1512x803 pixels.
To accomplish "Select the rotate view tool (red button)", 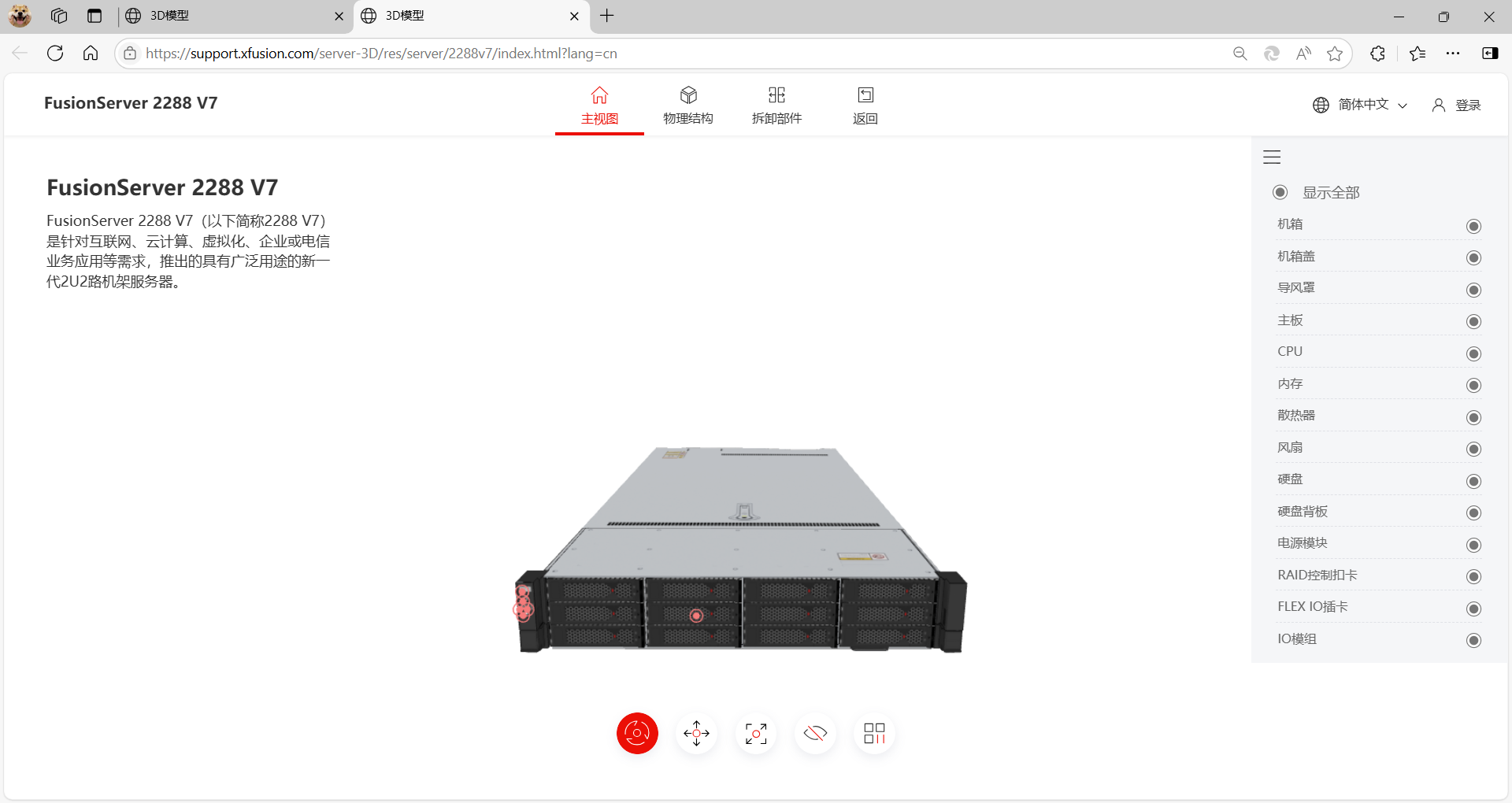I will point(637,734).
